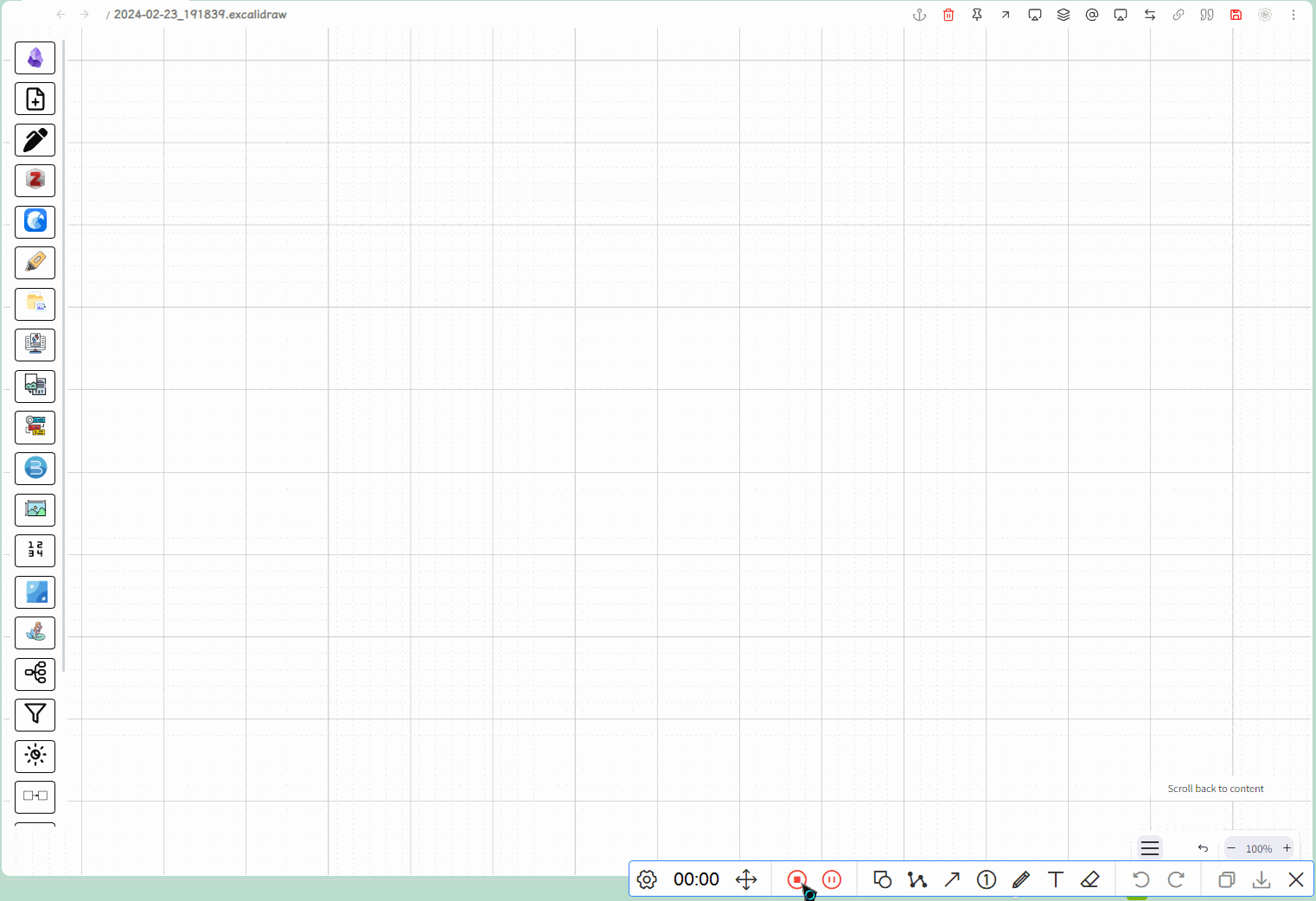This screenshot has width=1316, height=901.
Task: Click the @ symbol icon
Action: 1092,15
